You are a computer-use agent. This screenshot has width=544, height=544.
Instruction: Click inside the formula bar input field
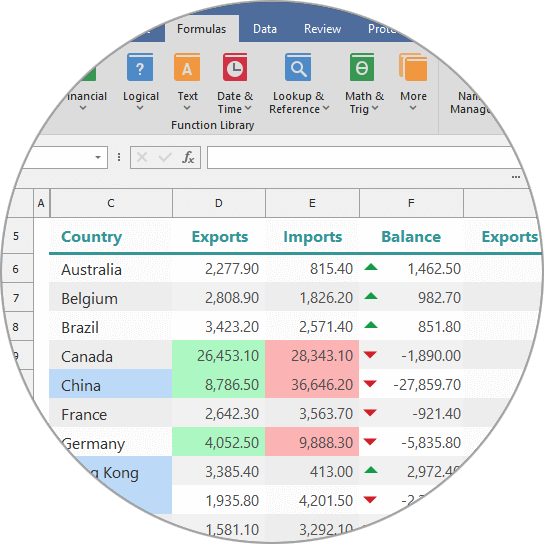(361, 158)
